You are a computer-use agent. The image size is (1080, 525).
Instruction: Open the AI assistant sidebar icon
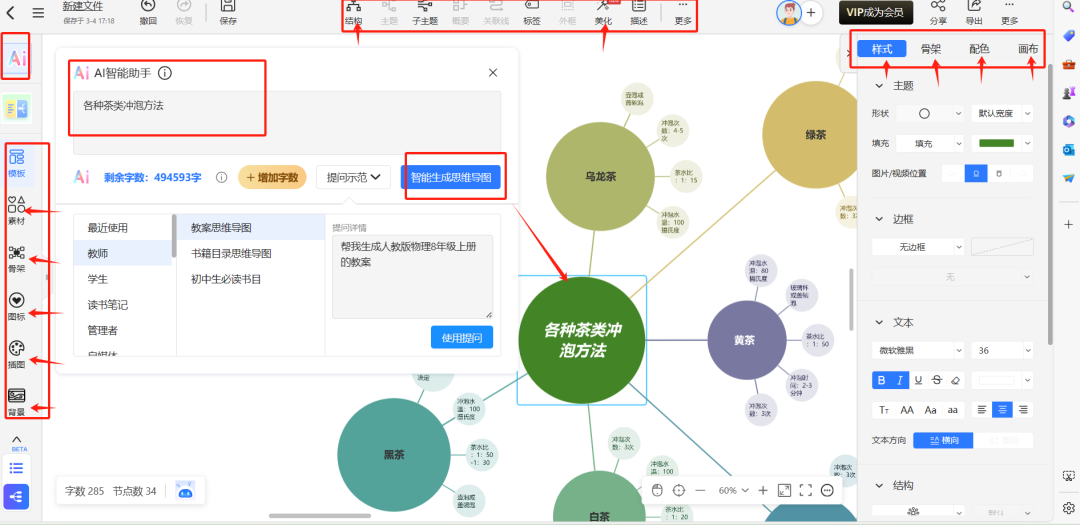17,59
